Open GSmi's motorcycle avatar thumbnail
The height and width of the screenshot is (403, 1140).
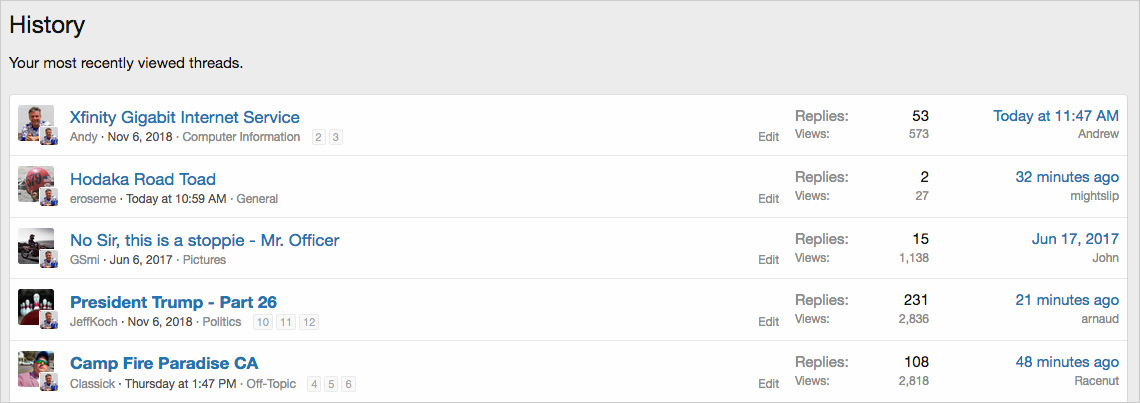click(36, 246)
